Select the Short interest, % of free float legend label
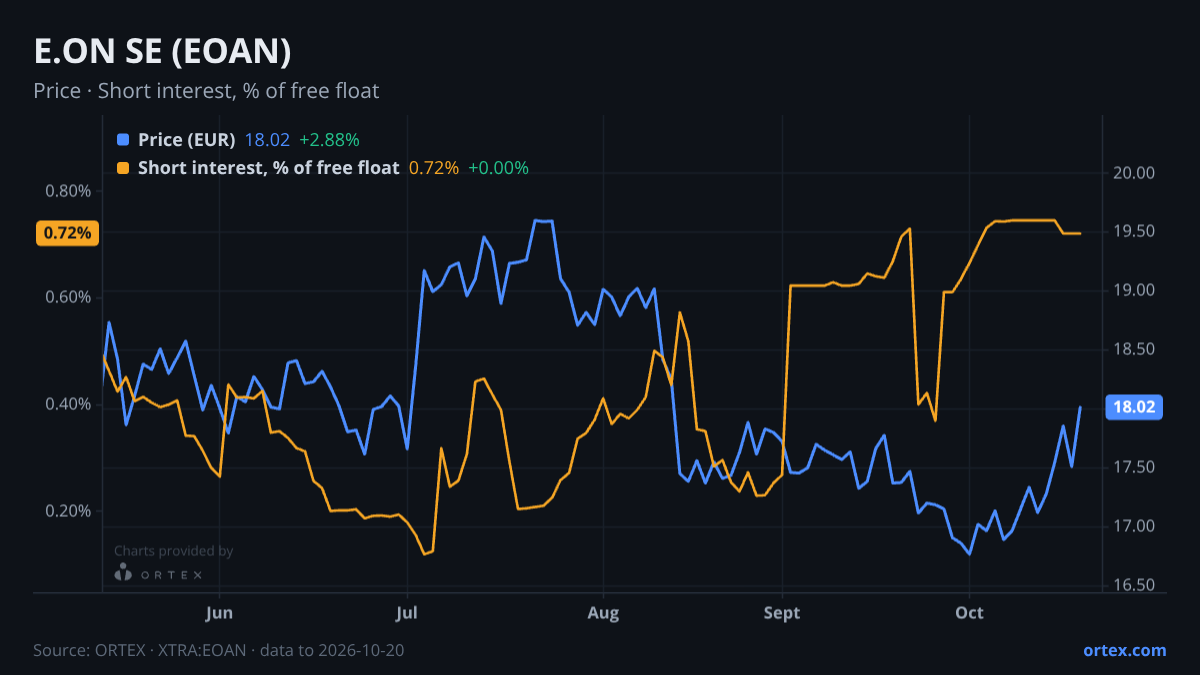Viewport: 1200px width, 675px height. [268, 168]
